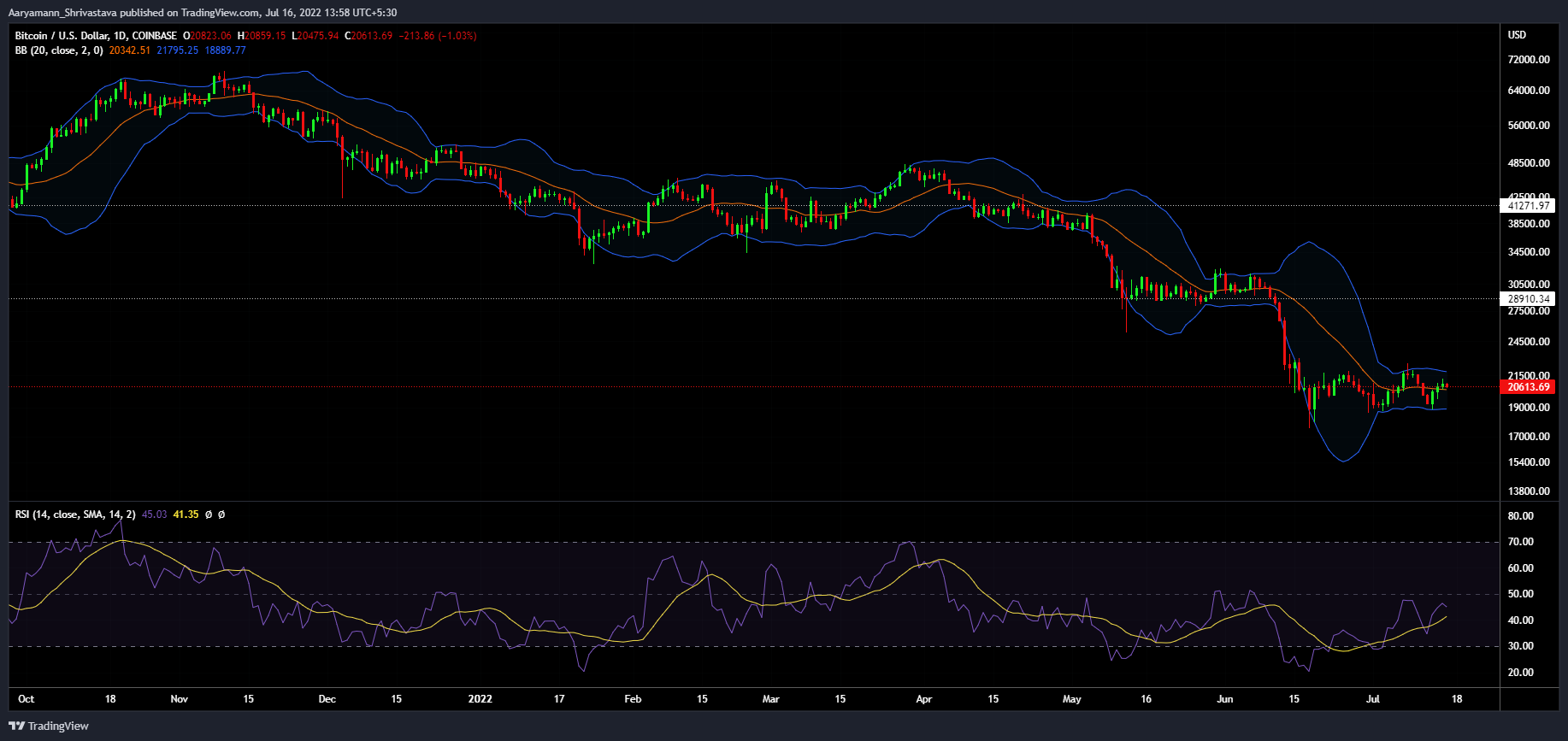Click the 70.00 level on RSI scale

pyautogui.click(x=1520, y=542)
